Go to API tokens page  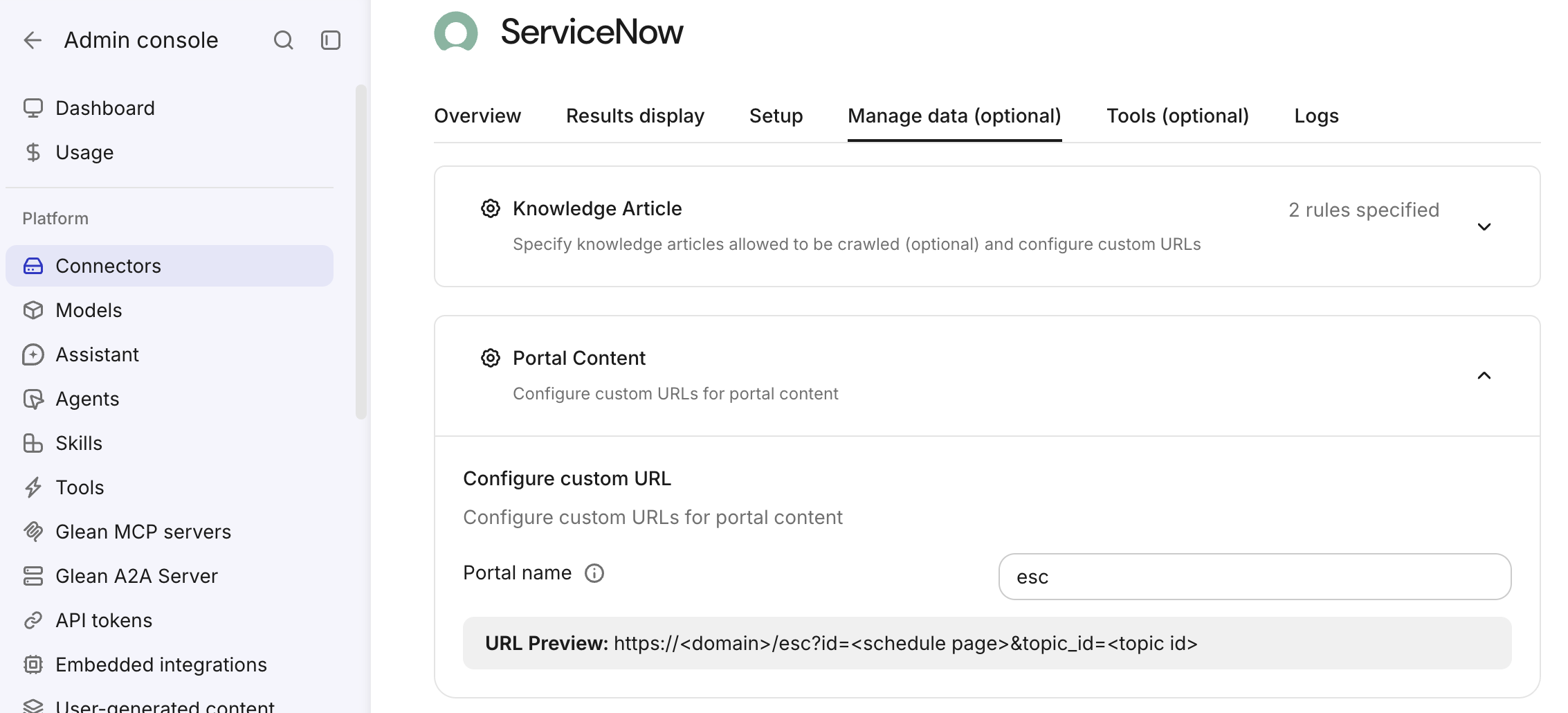(x=170, y=620)
